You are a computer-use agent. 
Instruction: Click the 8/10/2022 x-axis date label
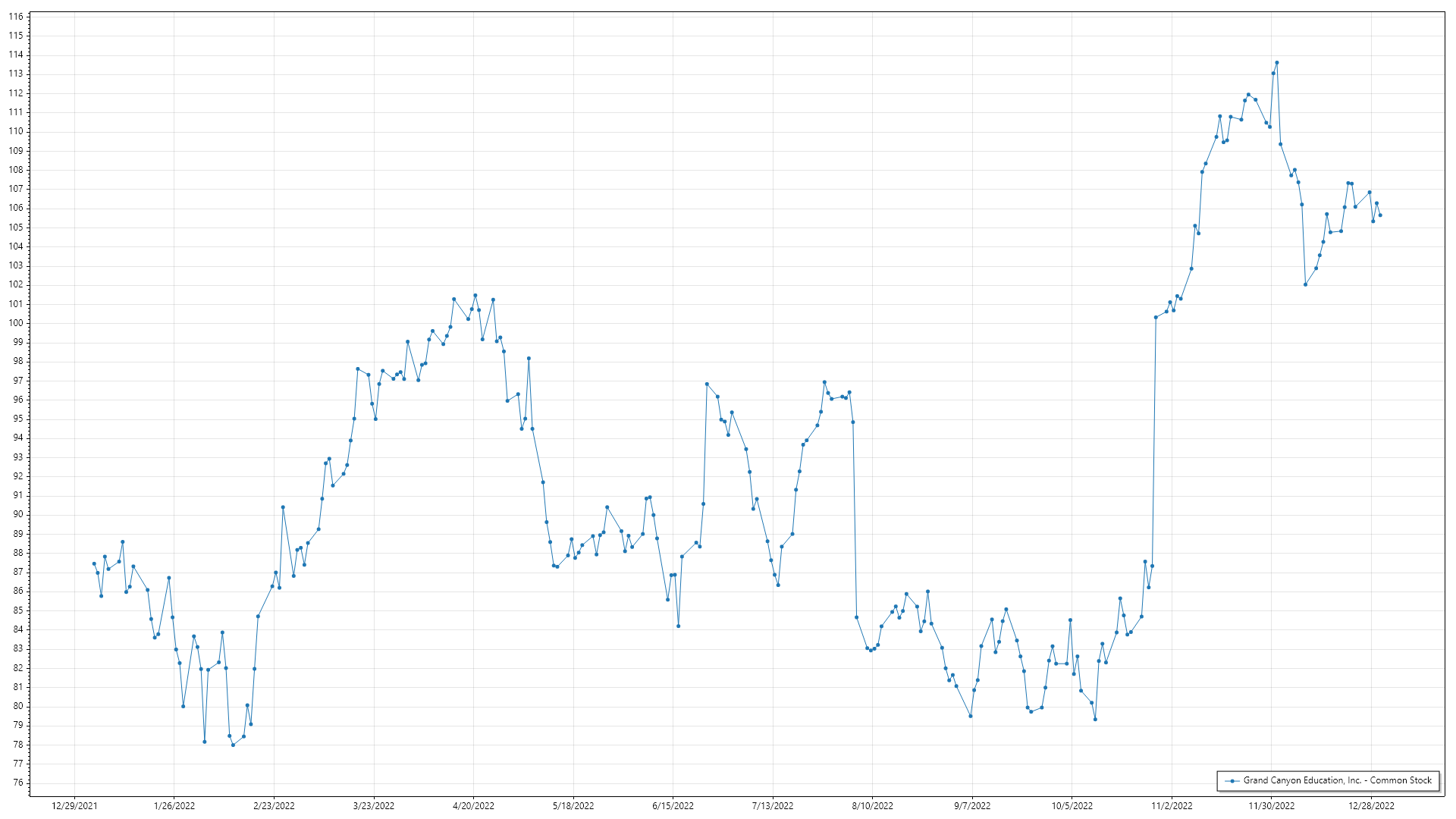(872, 806)
